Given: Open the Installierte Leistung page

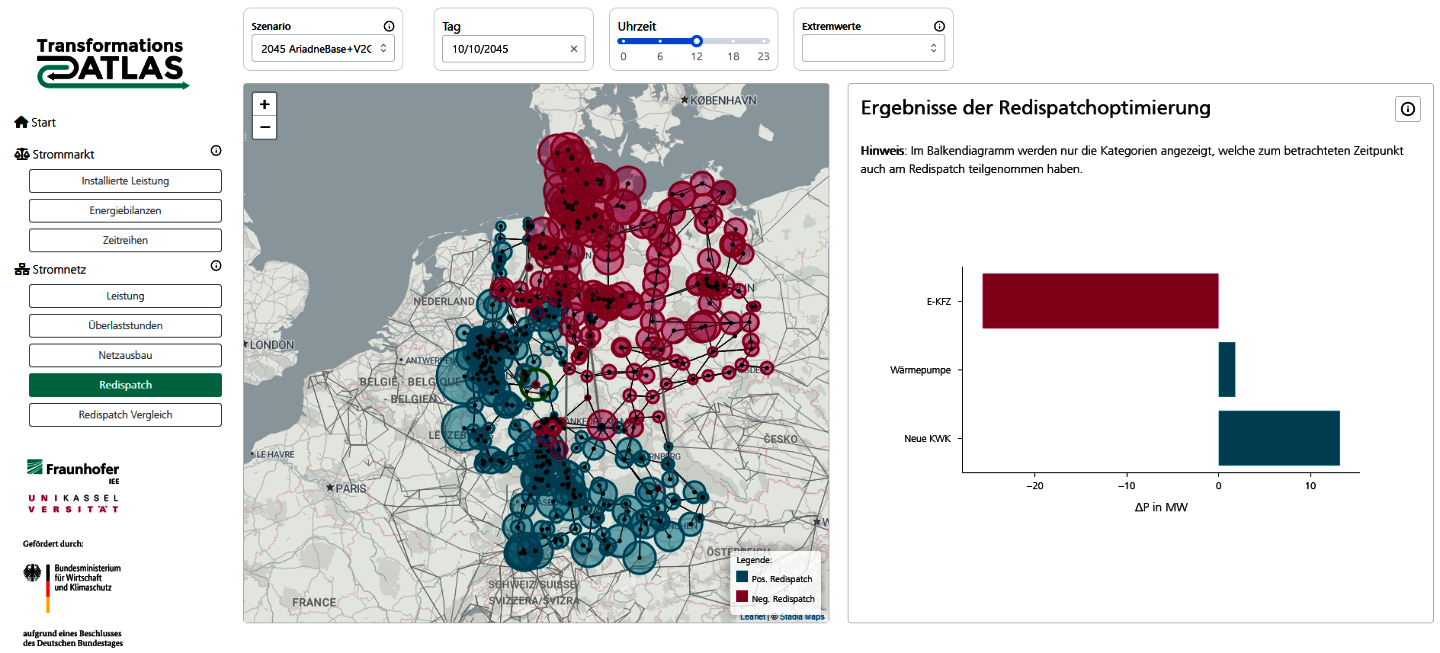Looking at the screenshot, I should 125,181.
